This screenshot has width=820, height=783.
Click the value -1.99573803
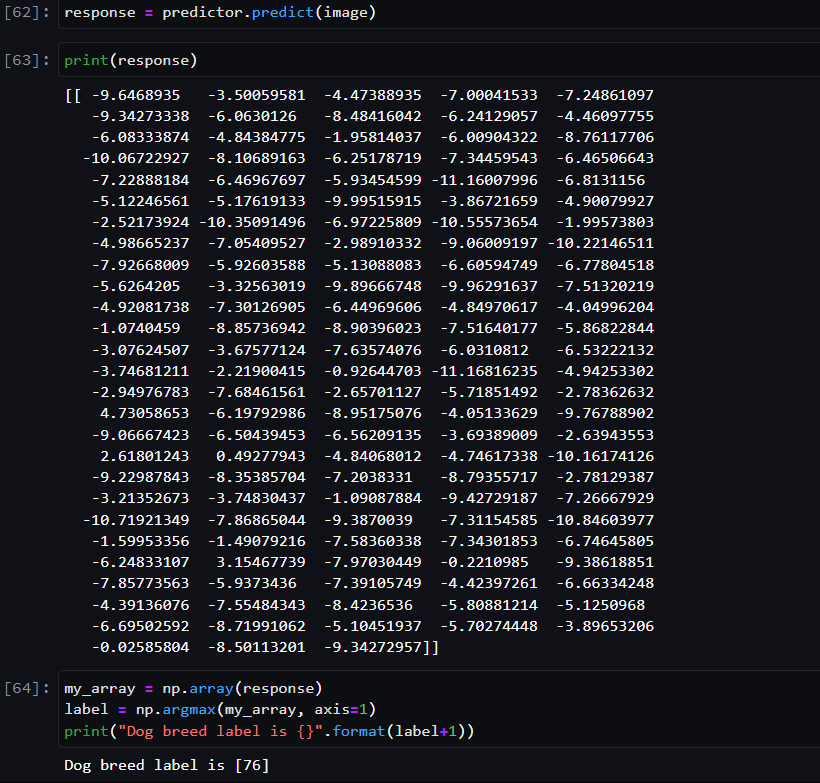(x=605, y=222)
